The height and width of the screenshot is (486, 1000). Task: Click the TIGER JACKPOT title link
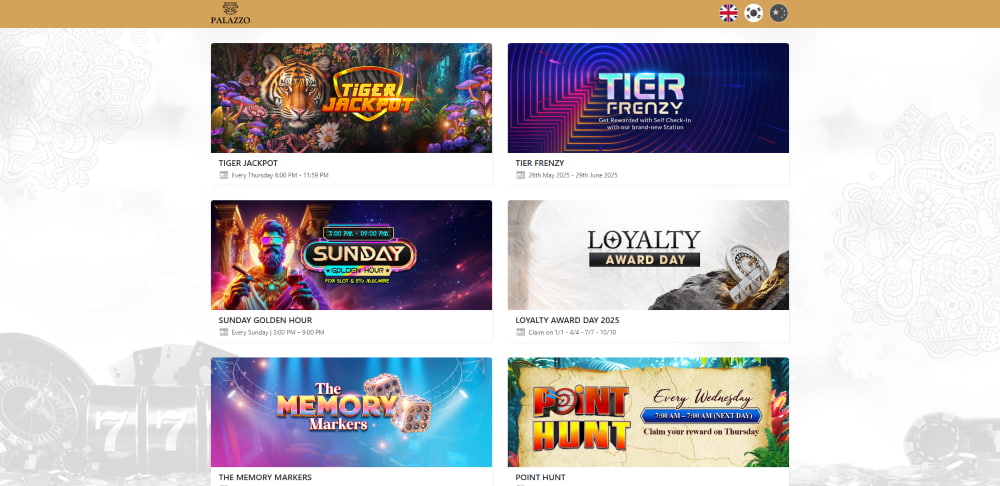[x=248, y=163]
